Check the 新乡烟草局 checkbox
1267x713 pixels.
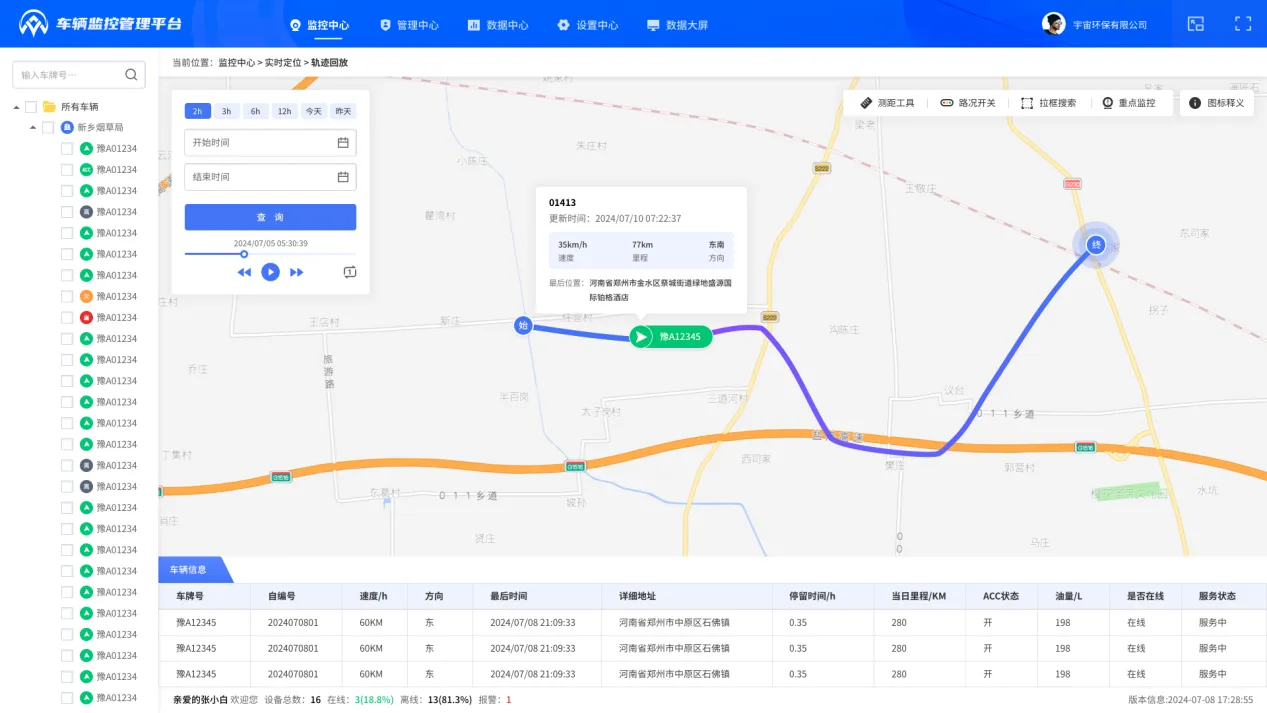click(x=48, y=128)
